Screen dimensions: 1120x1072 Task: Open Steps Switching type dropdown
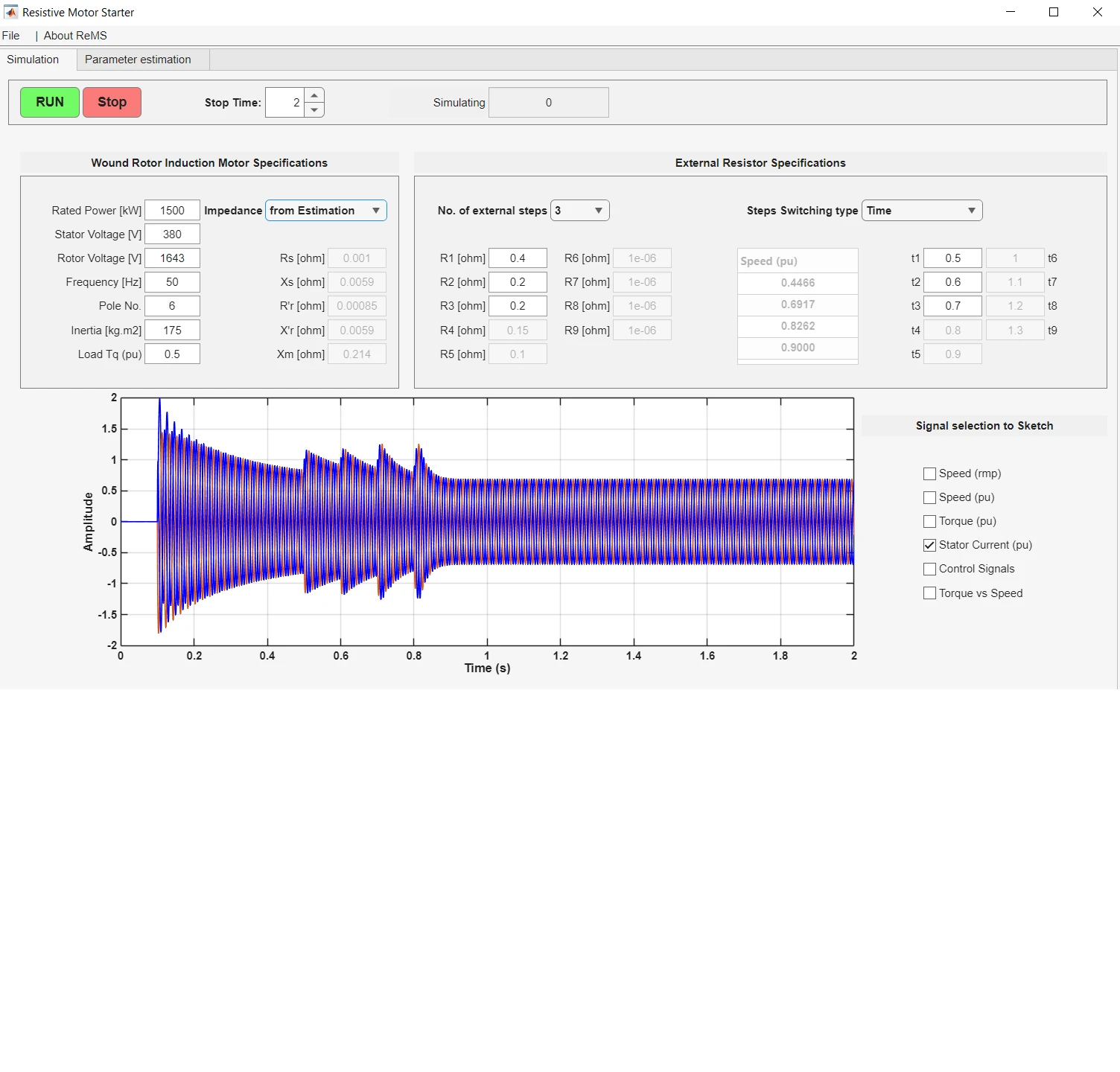tap(921, 211)
